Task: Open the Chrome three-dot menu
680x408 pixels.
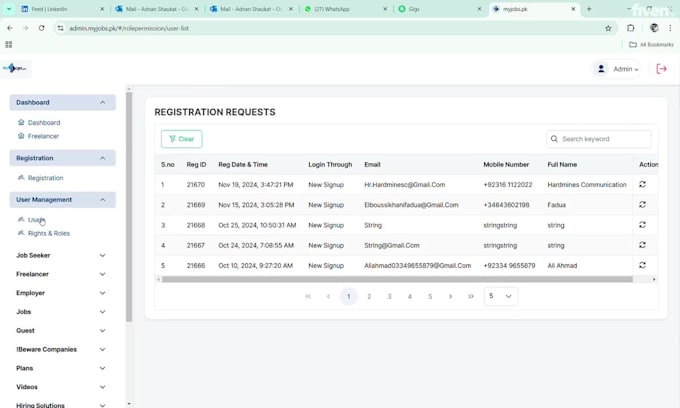Action: coord(670,28)
